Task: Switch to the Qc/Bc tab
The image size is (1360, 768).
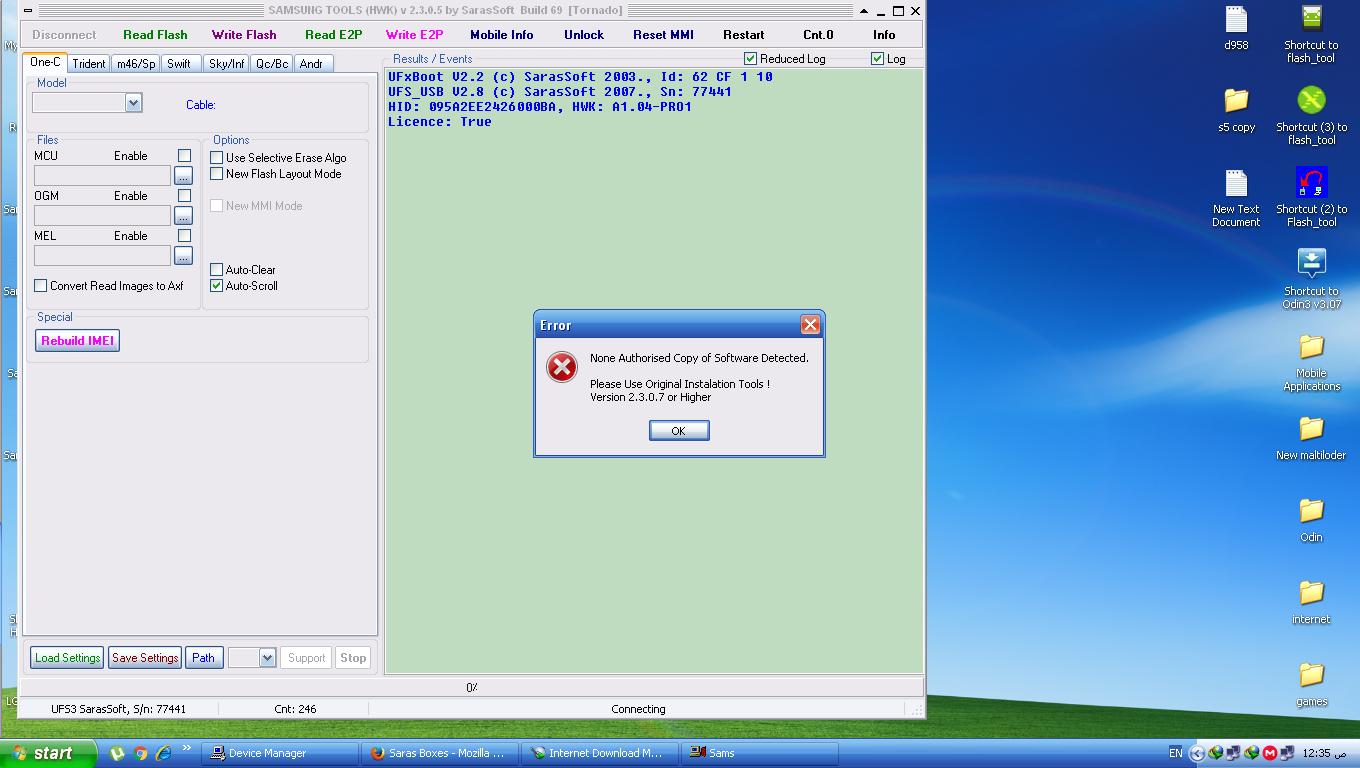Action: click(x=272, y=64)
